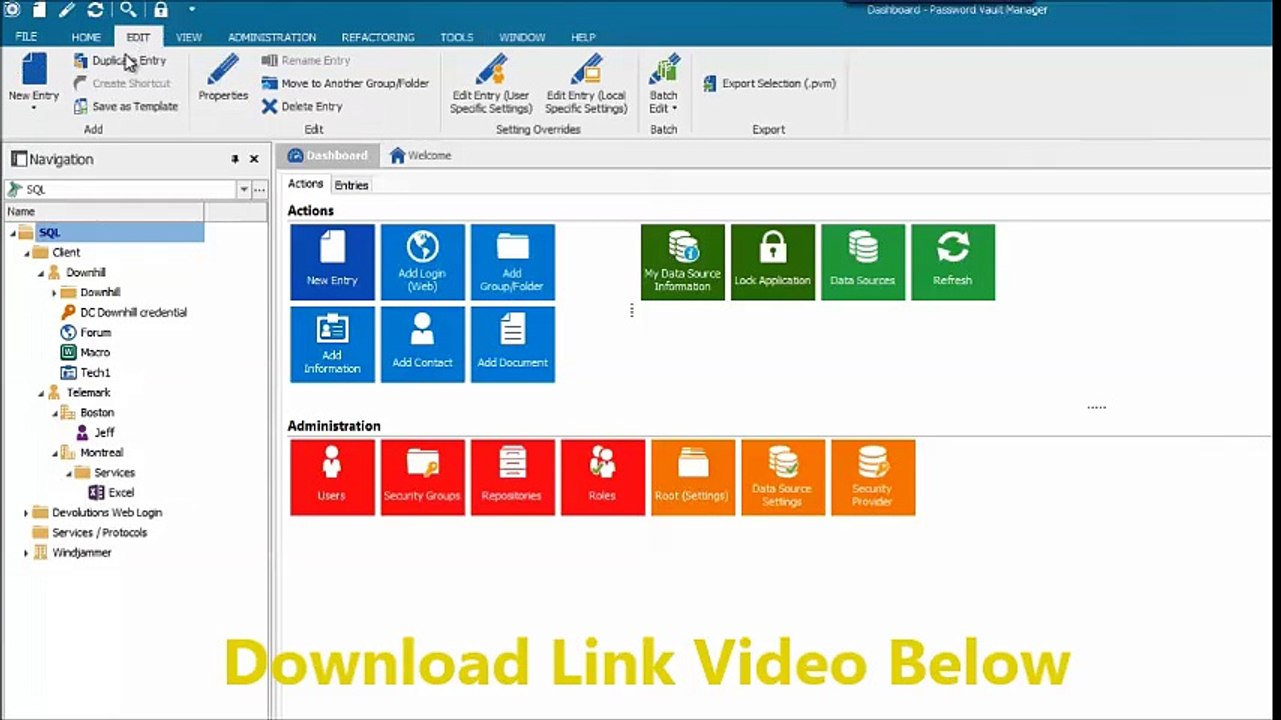Open the Data Source Settings tile
This screenshot has width=1281, height=720.
point(782,478)
